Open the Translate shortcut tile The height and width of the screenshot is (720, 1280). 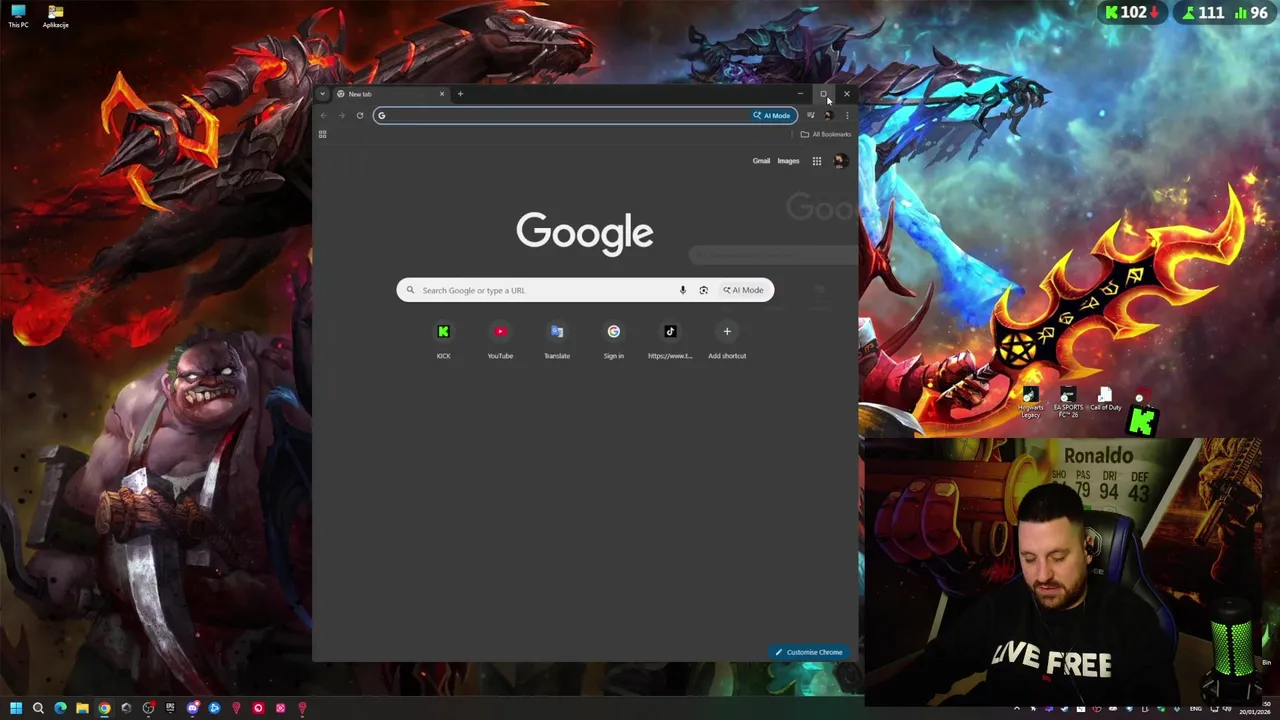tap(557, 340)
